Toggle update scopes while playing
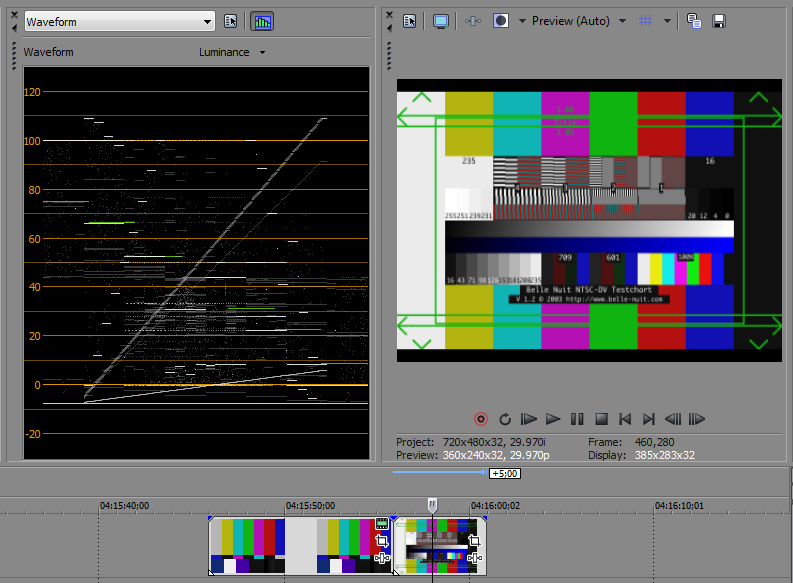This screenshot has height=583, width=793. pyautogui.click(x=262, y=21)
